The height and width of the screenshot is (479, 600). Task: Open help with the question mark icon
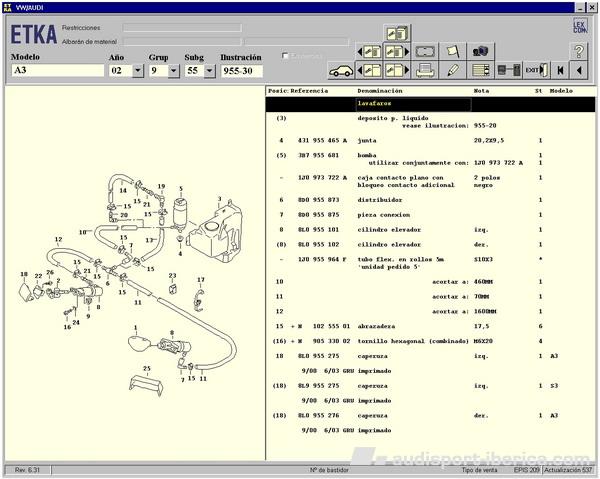coord(579,51)
